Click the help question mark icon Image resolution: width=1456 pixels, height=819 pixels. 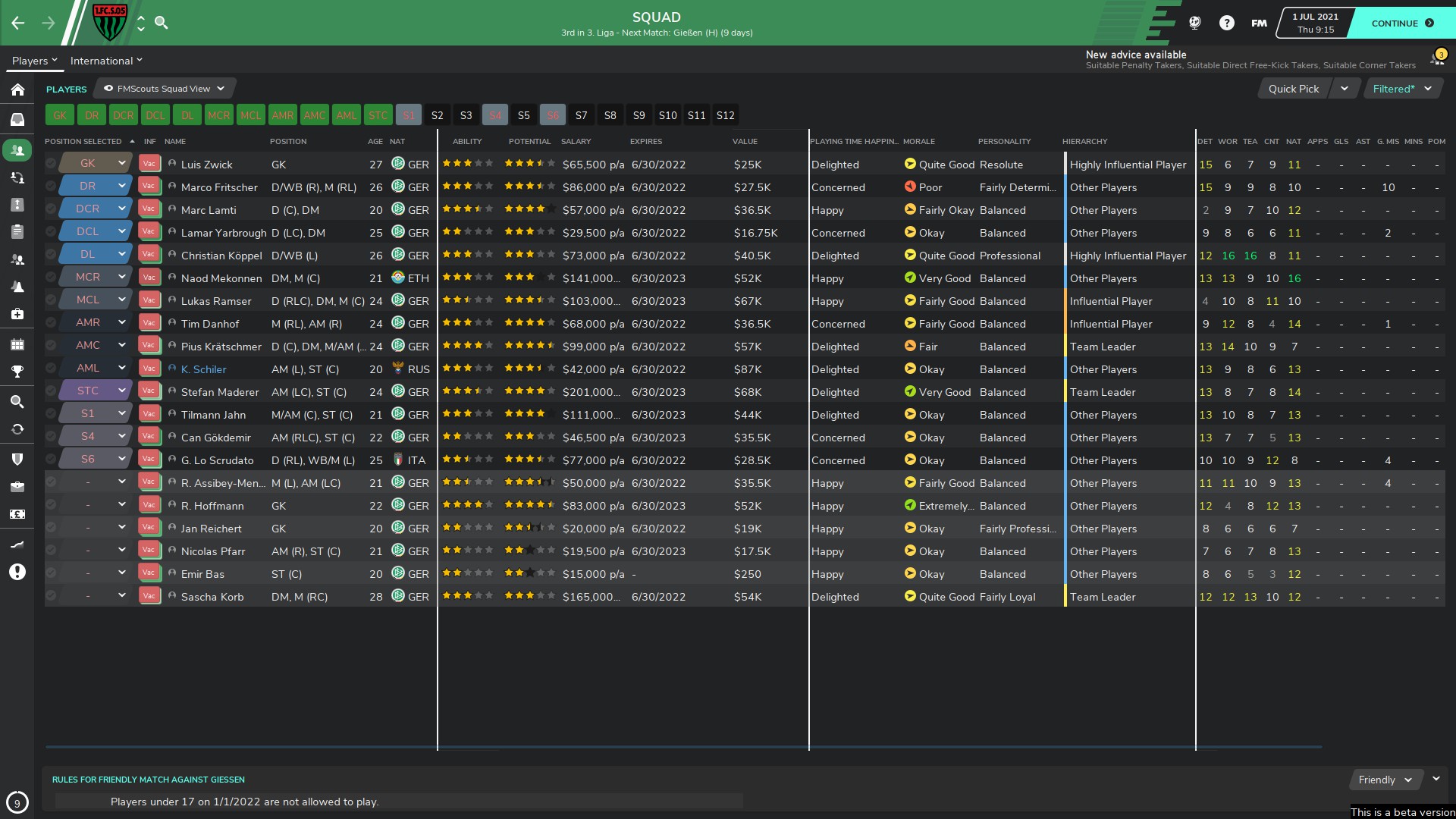1226,23
